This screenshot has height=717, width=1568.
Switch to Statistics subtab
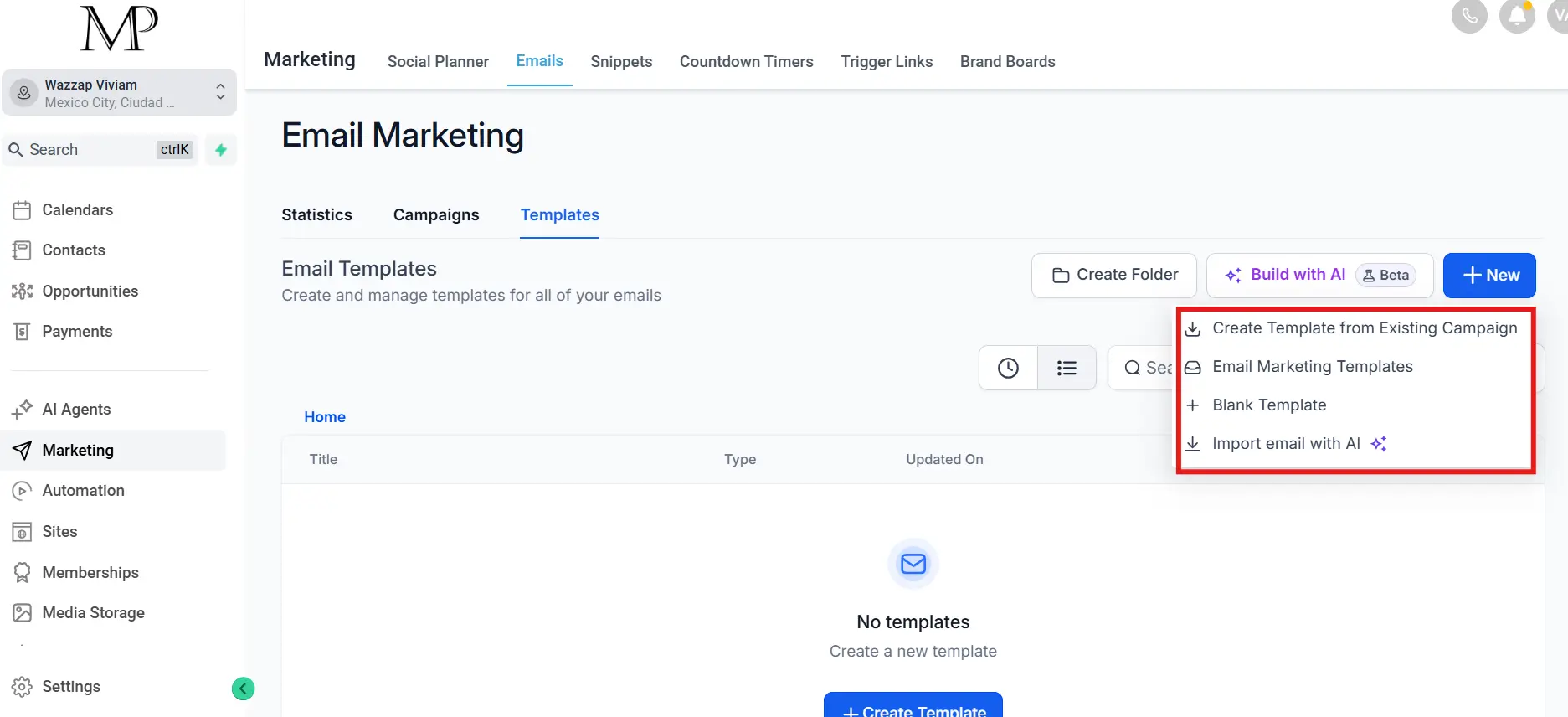[316, 214]
